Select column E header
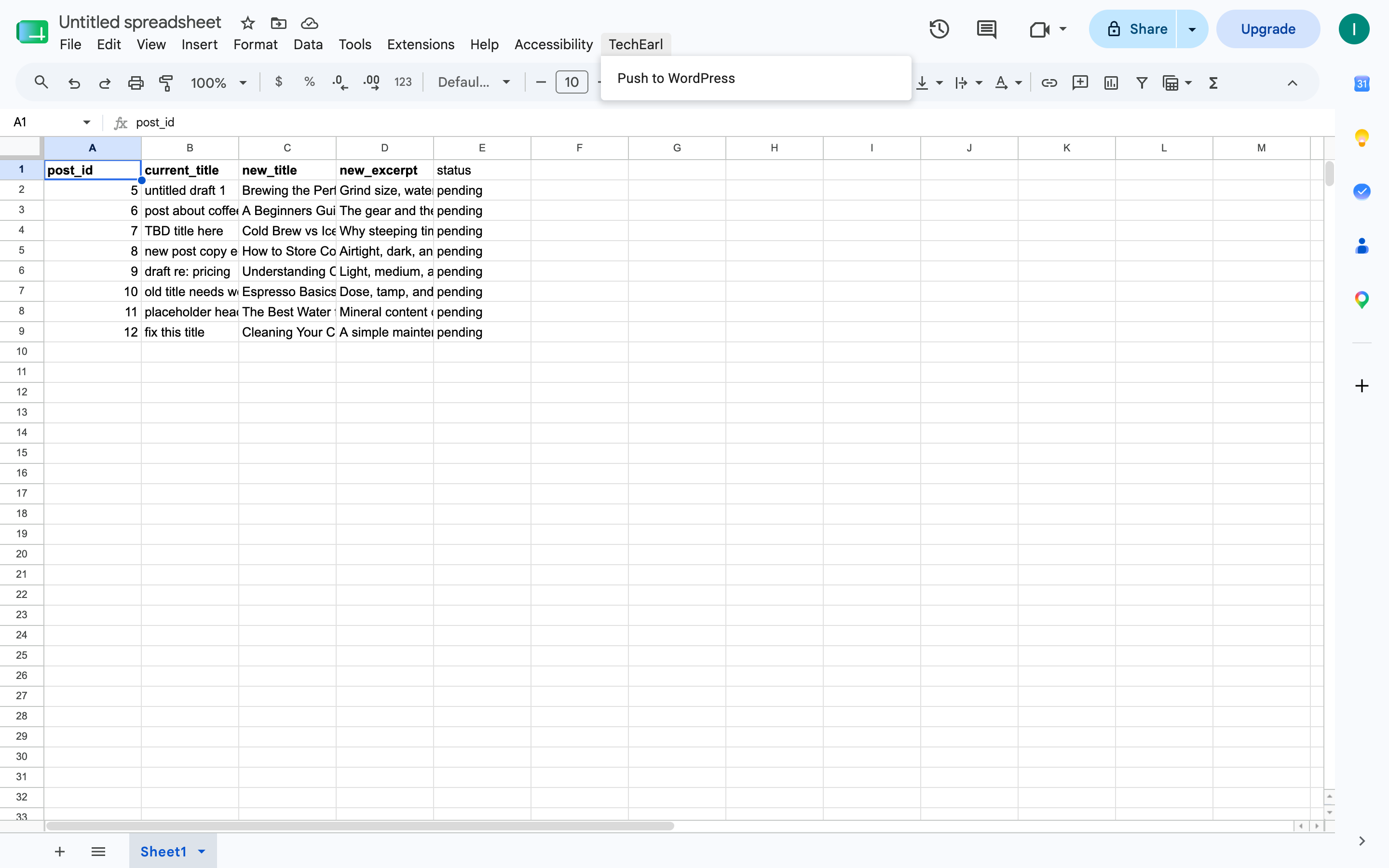 tap(482, 148)
